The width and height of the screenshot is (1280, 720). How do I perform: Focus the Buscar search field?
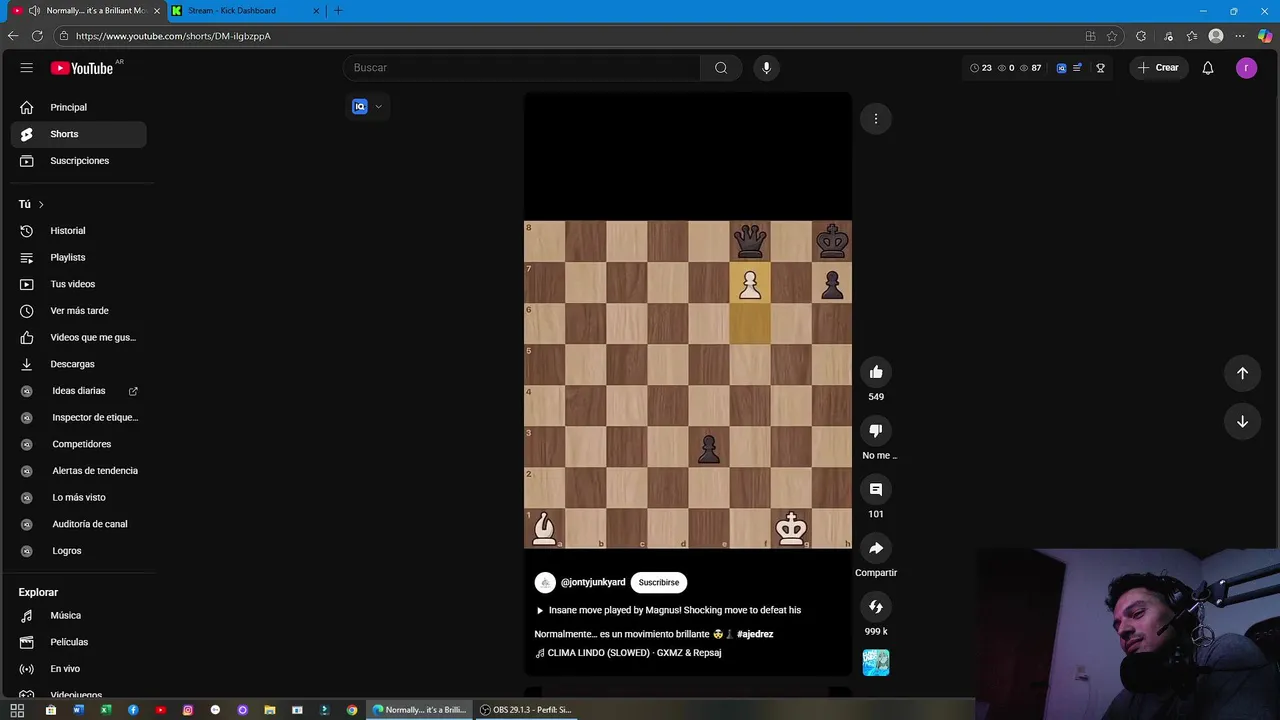click(x=521, y=68)
